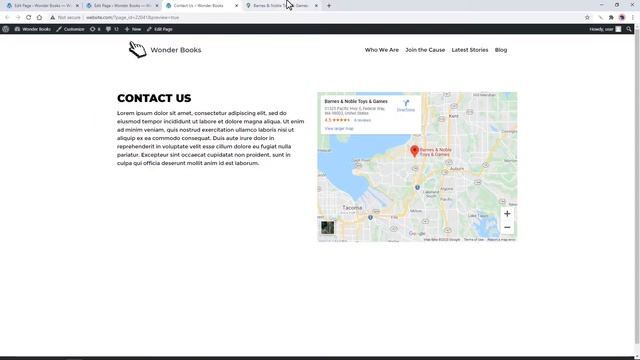
Task: Open the 6 reviews link in map card
Action: click(x=362, y=120)
